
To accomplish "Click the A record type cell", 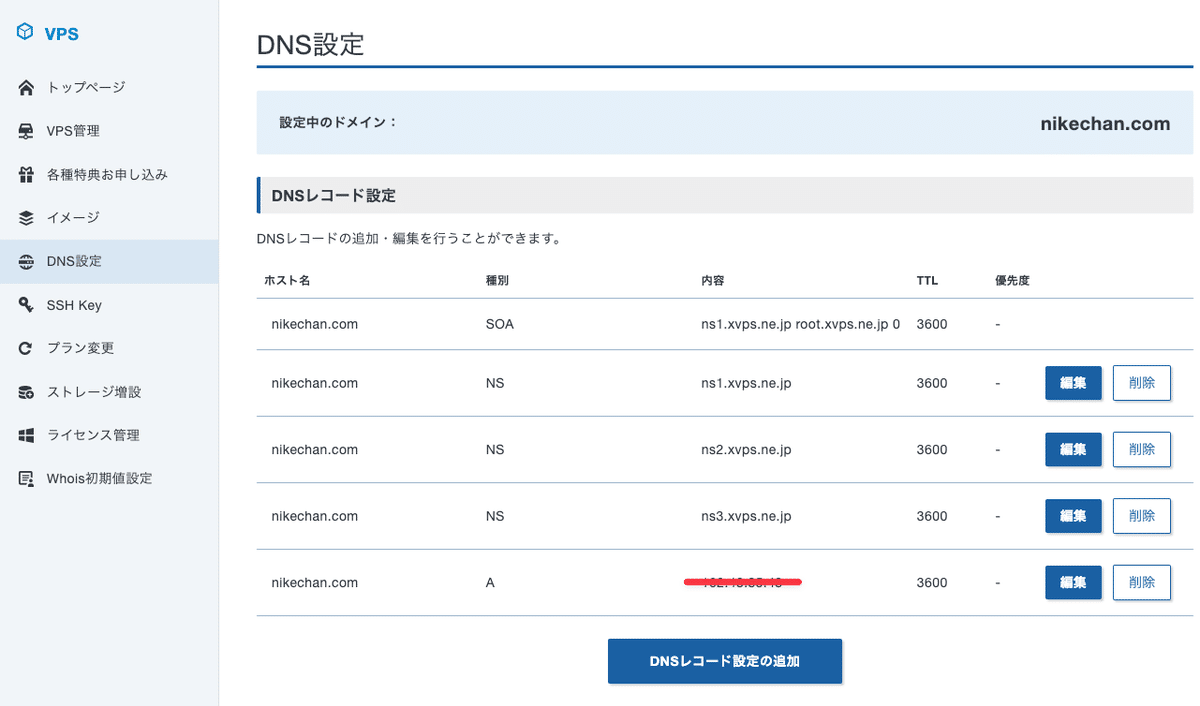I will tap(490, 583).
